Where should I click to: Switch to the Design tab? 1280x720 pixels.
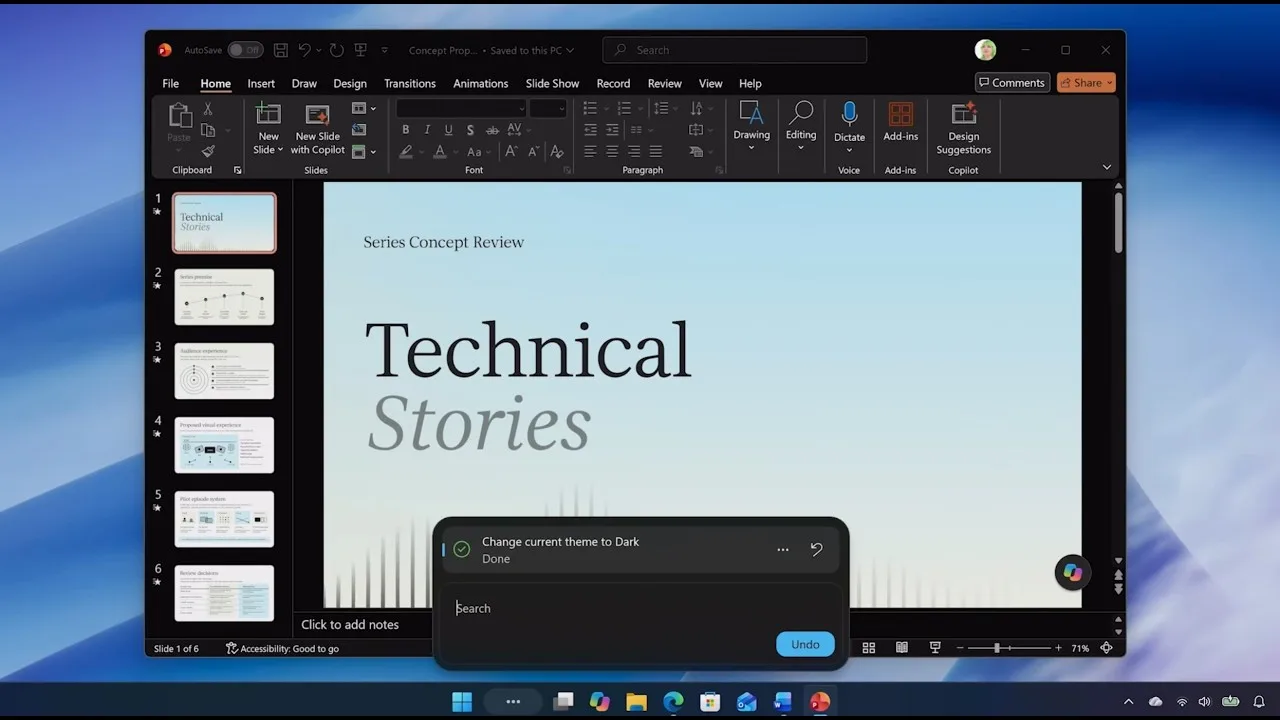pyautogui.click(x=350, y=84)
